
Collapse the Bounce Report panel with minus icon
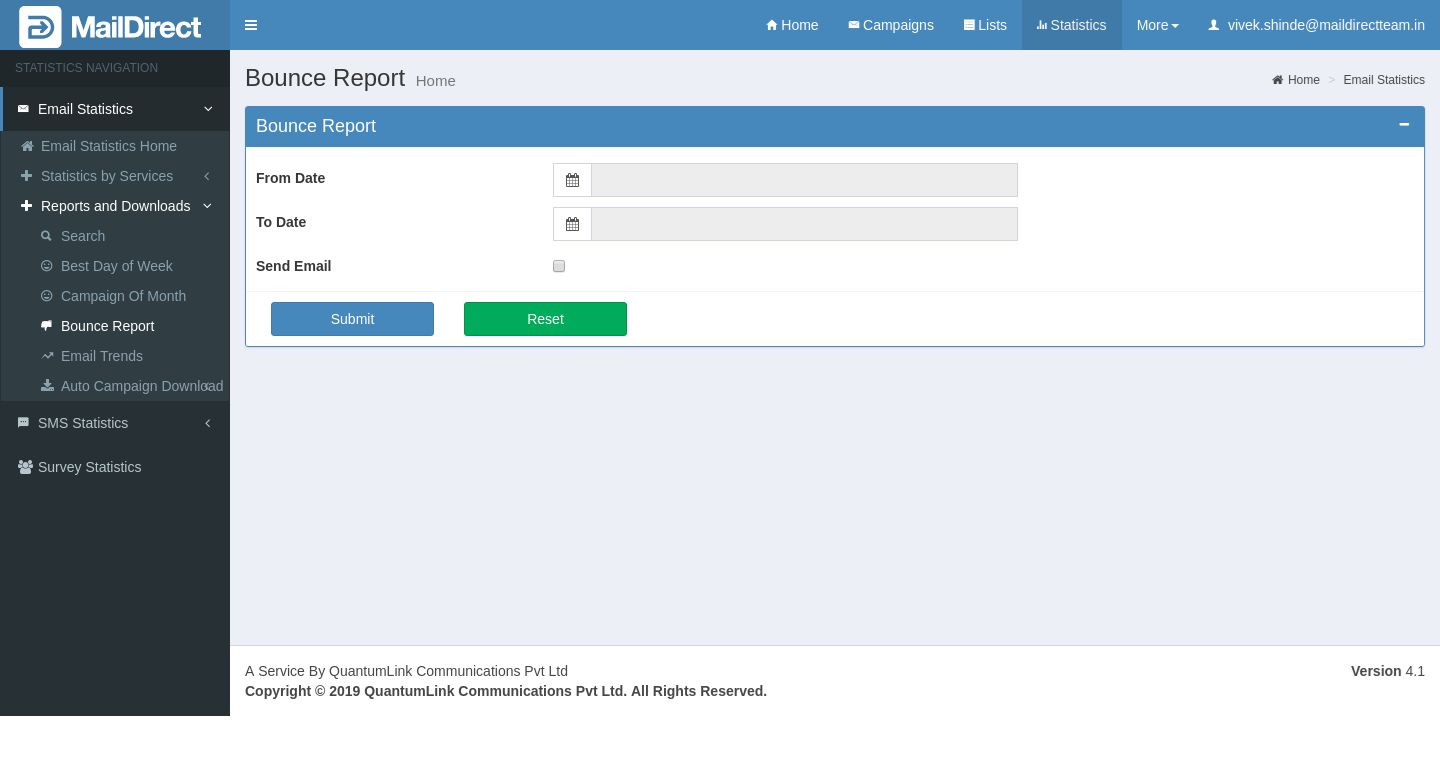(x=1404, y=125)
